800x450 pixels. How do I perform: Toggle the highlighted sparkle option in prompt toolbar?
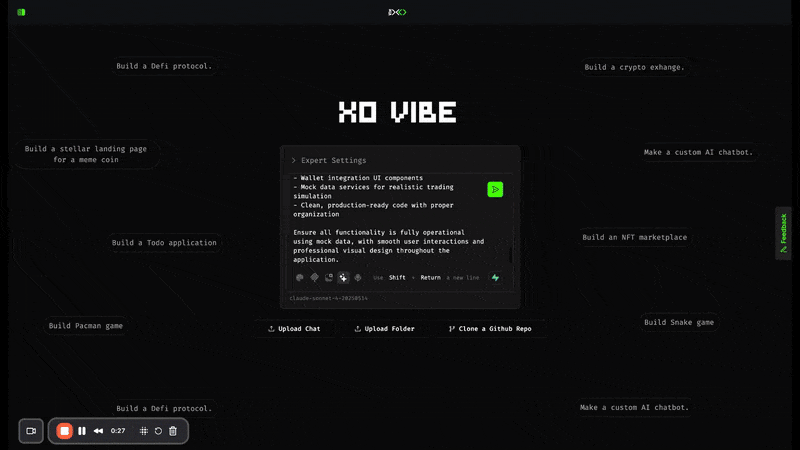343,278
